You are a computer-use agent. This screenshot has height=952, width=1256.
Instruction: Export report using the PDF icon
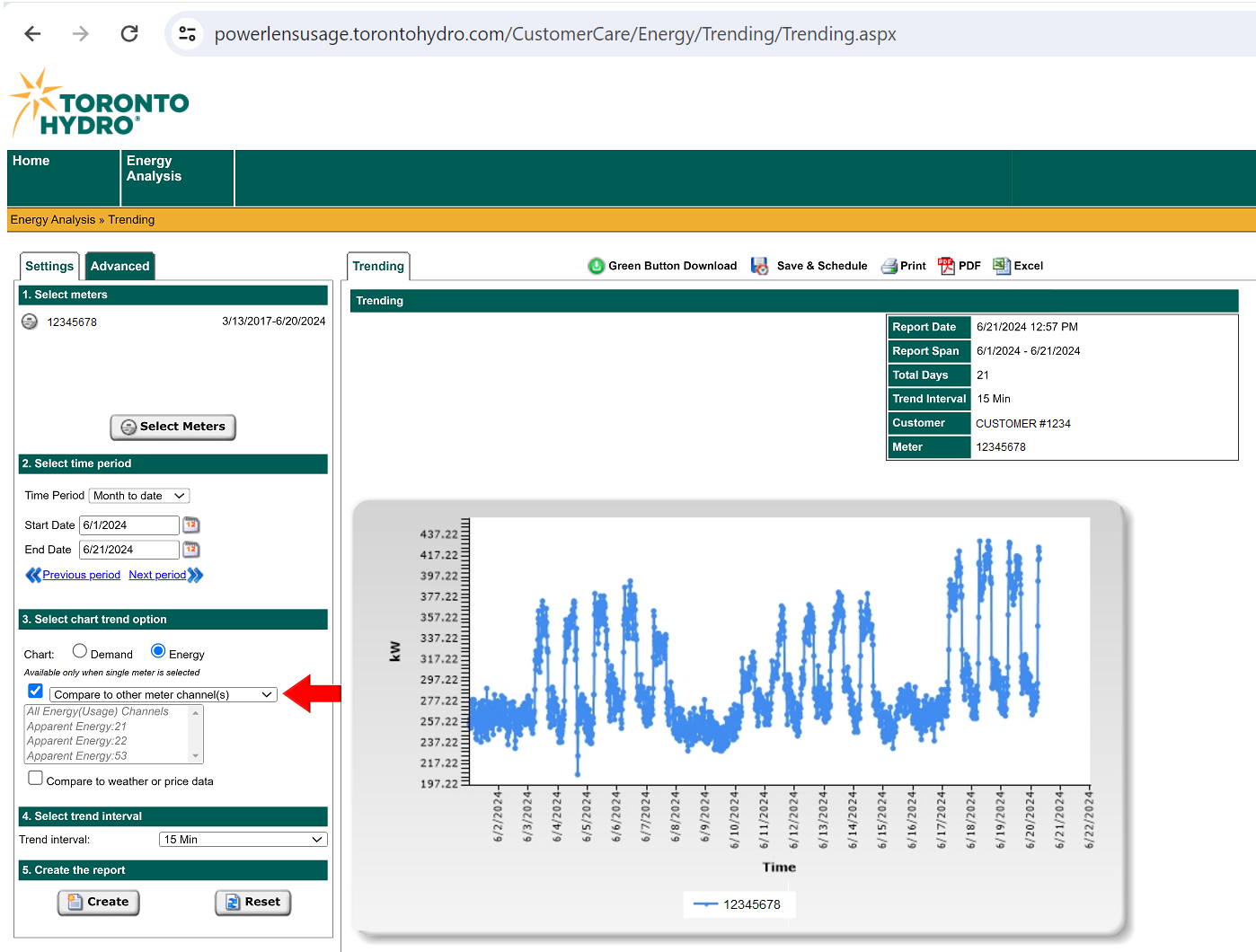point(947,266)
